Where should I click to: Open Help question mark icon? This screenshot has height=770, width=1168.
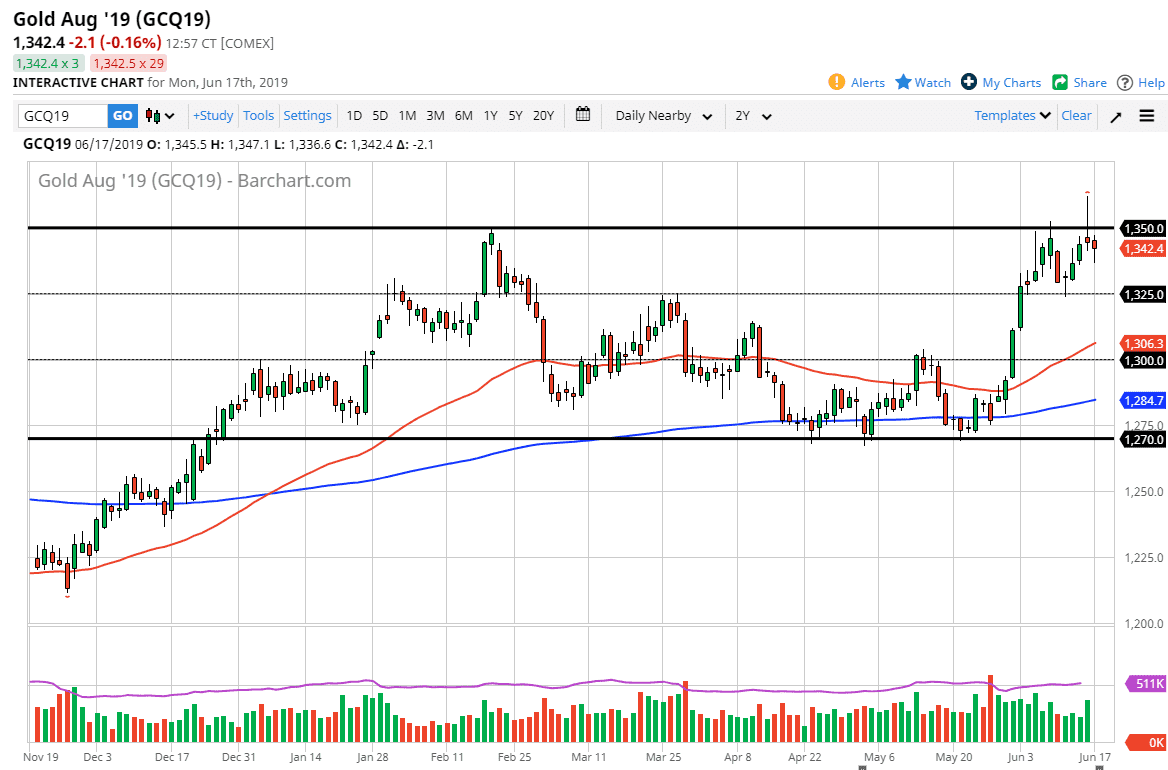pyautogui.click(x=1125, y=82)
